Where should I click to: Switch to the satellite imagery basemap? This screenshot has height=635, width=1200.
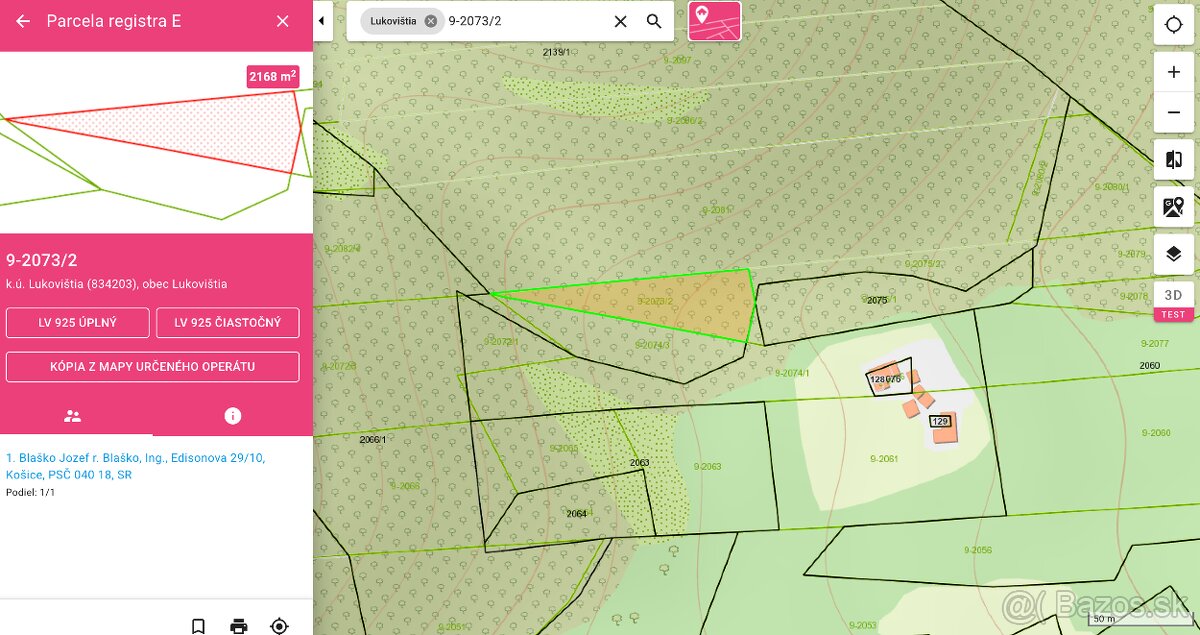pos(1174,207)
